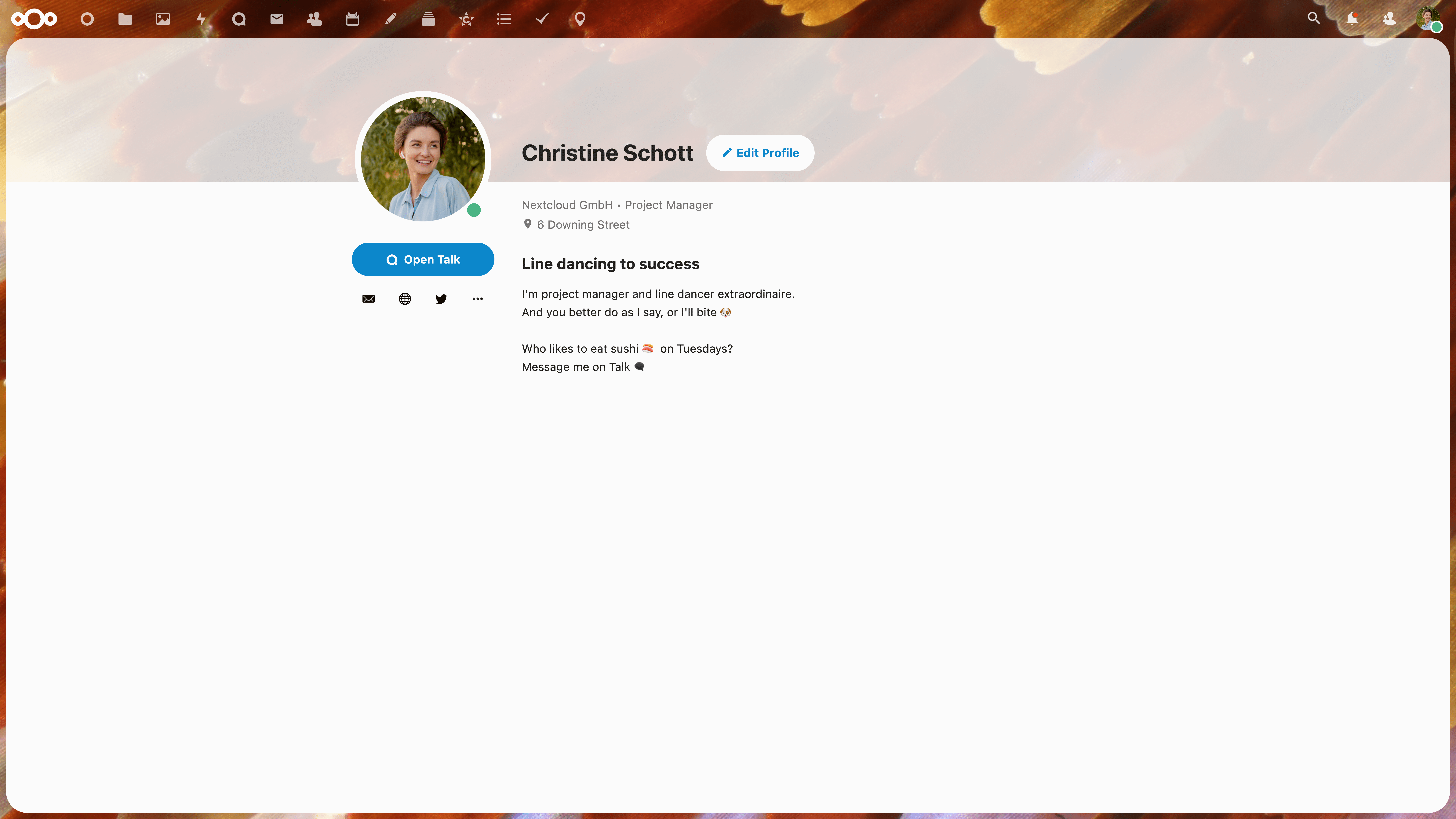The width and height of the screenshot is (1456, 819).
Task: Open unified search magnifier
Action: (x=1314, y=19)
